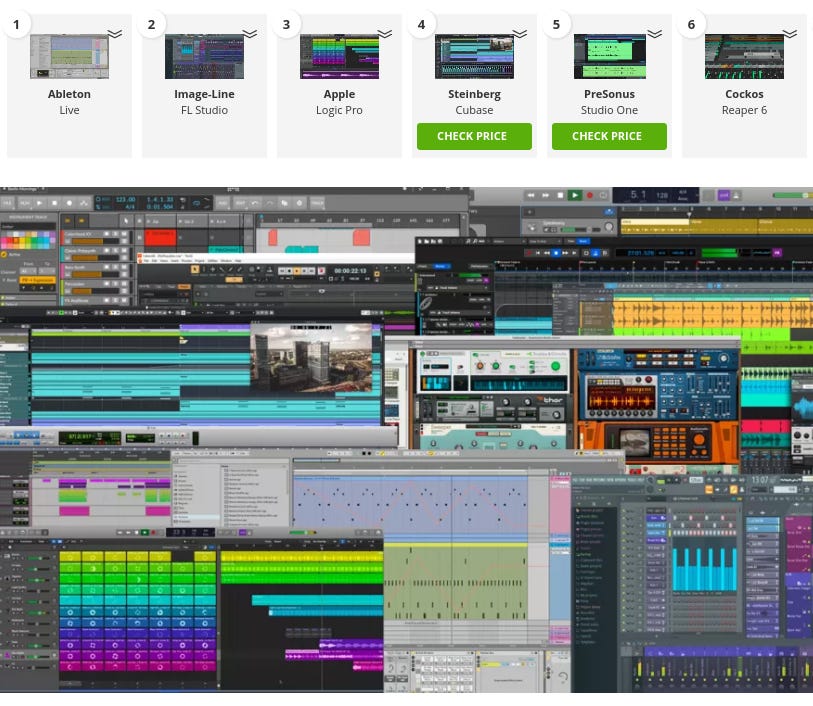Select the 'PreSonus' brand name
This screenshot has height=706, width=813.
pos(609,94)
